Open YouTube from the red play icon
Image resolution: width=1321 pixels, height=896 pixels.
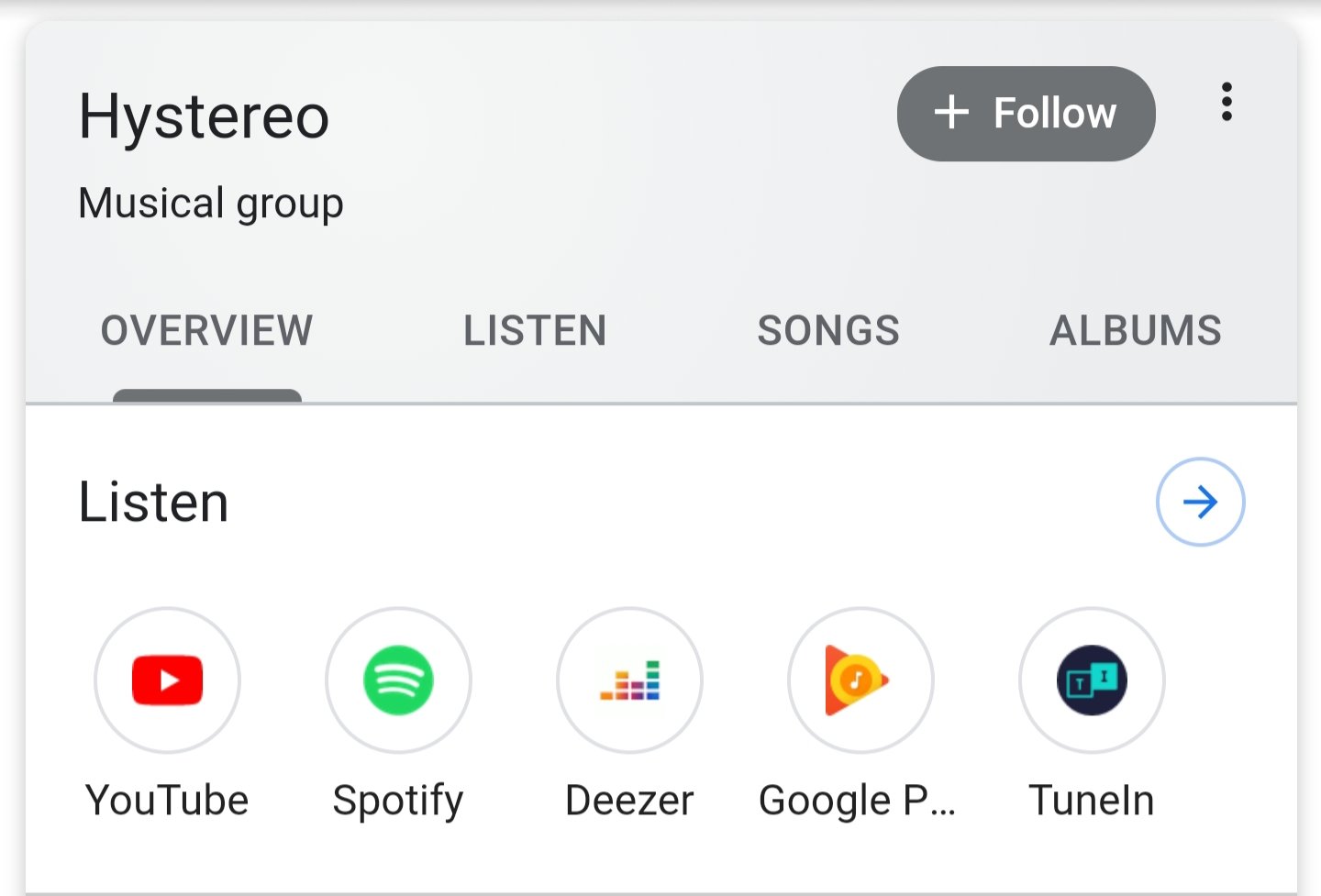click(167, 680)
